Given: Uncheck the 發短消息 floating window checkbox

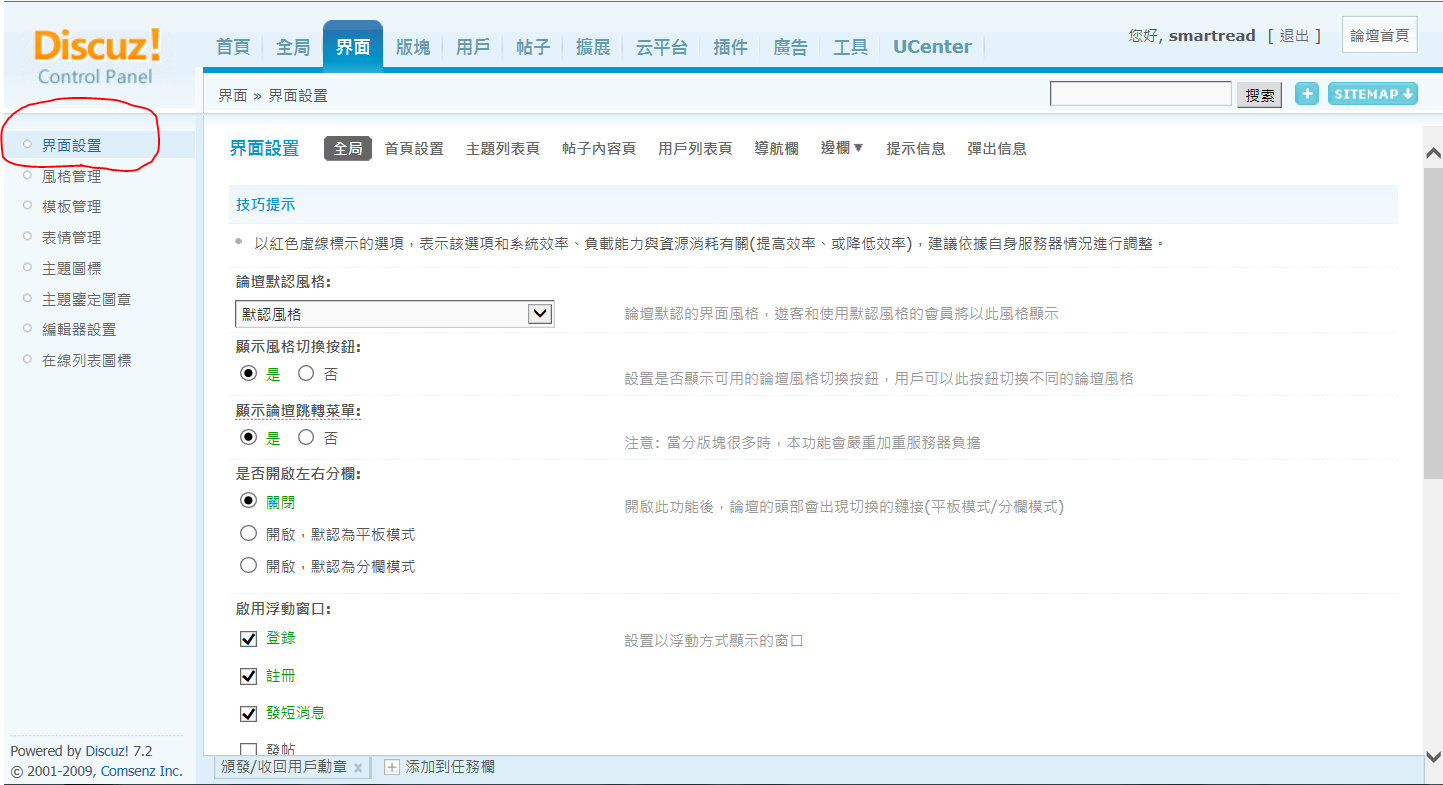Looking at the screenshot, I should (249, 714).
